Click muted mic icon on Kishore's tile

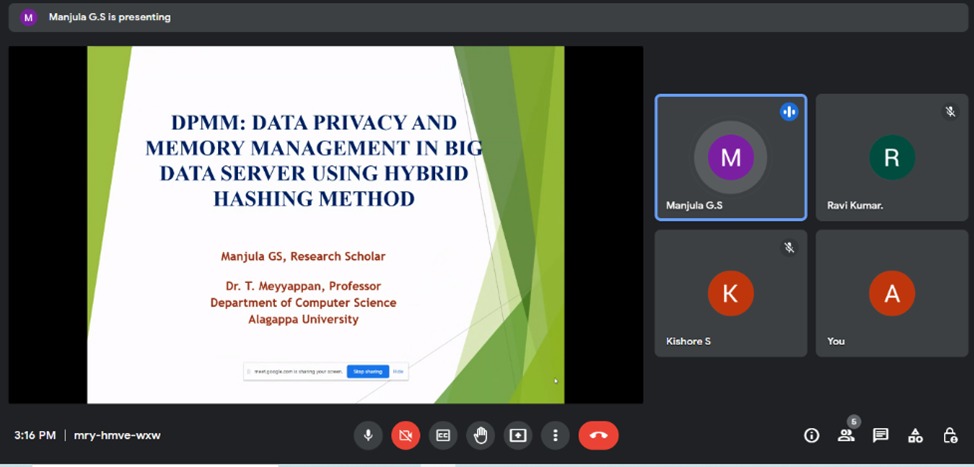pyautogui.click(x=789, y=248)
